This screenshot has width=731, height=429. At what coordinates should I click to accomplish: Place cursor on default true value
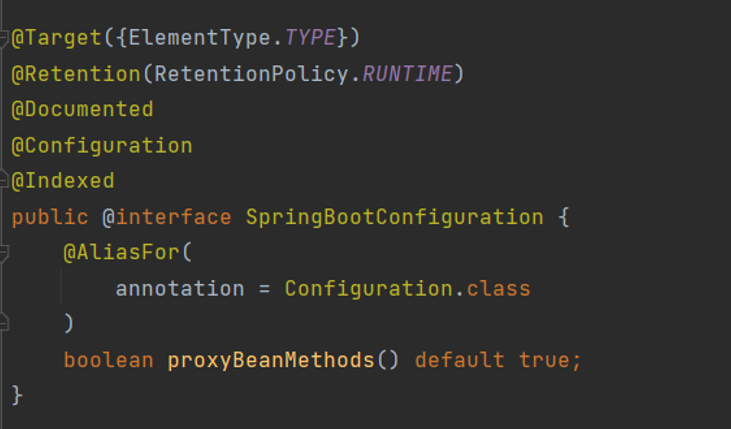(497, 359)
